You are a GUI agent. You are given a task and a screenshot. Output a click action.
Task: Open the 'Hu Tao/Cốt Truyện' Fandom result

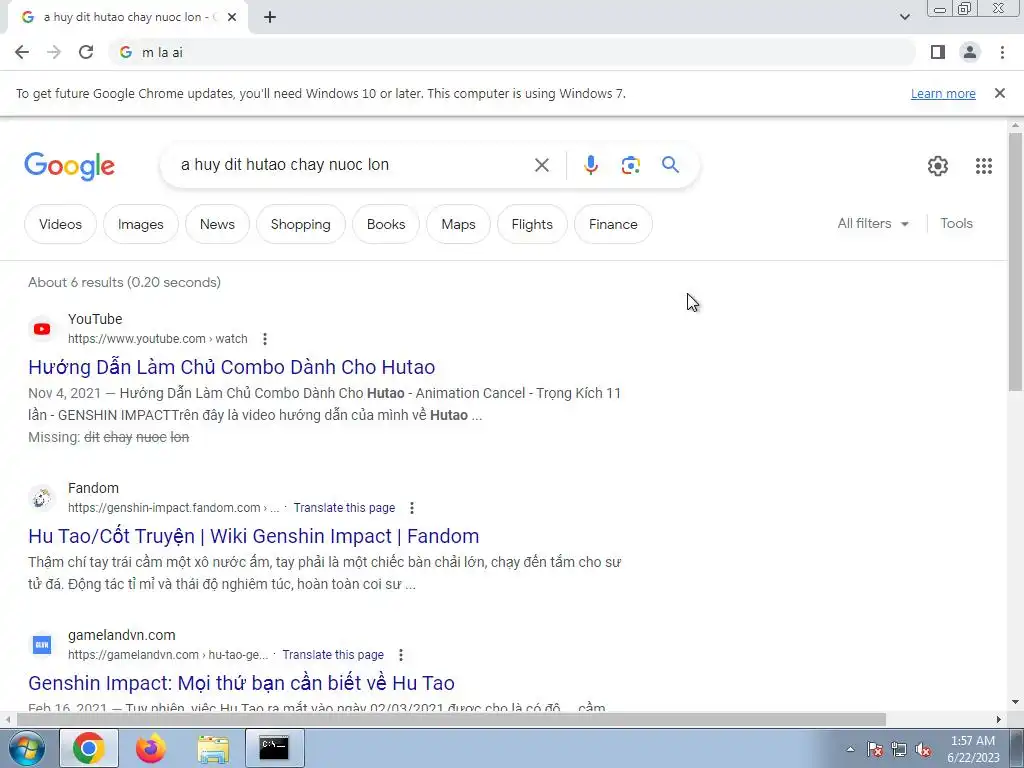coord(253,536)
